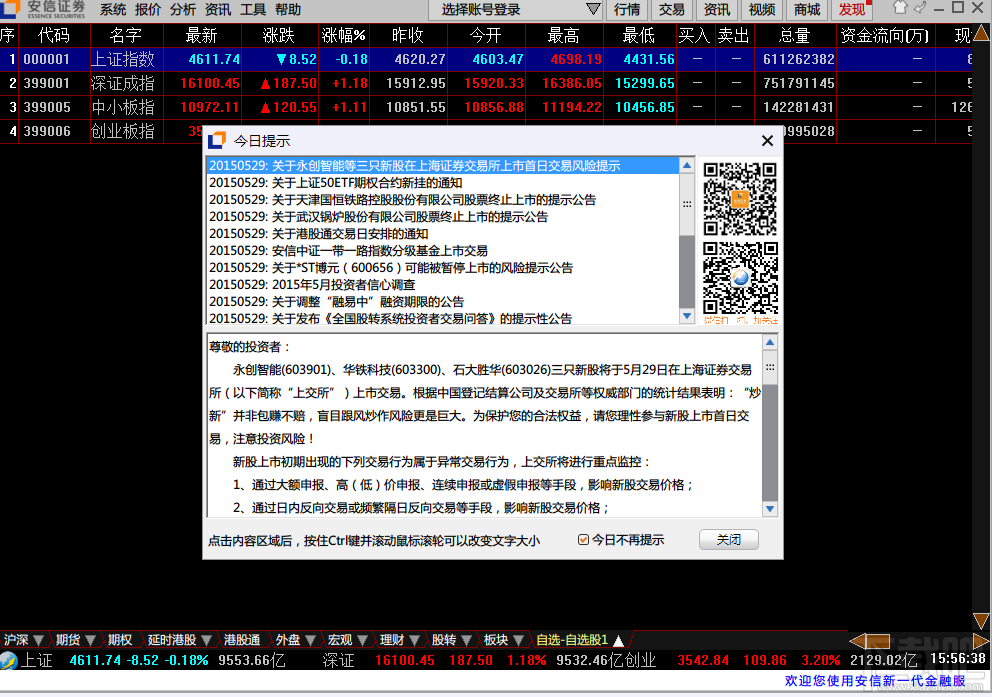Sort by the 涨幅% column header
992x697 pixels.
(x=344, y=35)
